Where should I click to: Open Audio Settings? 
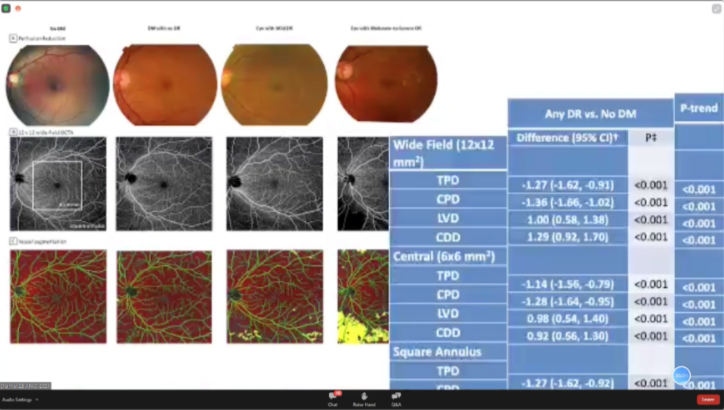[17, 399]
